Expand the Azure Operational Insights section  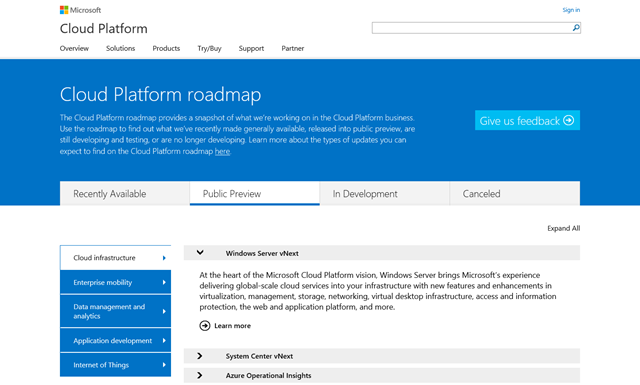[200, 375]
